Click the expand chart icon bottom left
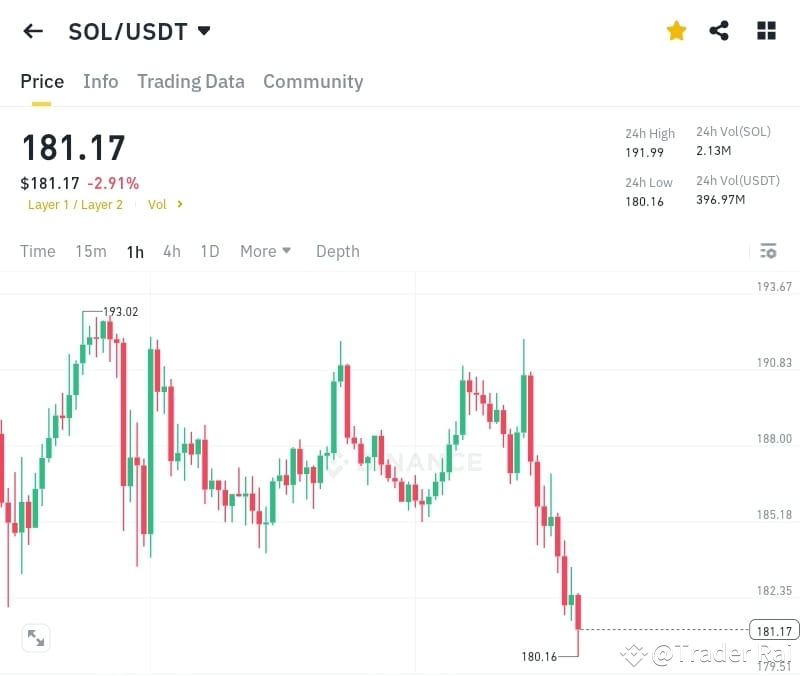This screenshot has height=676, width=800. 36,638
